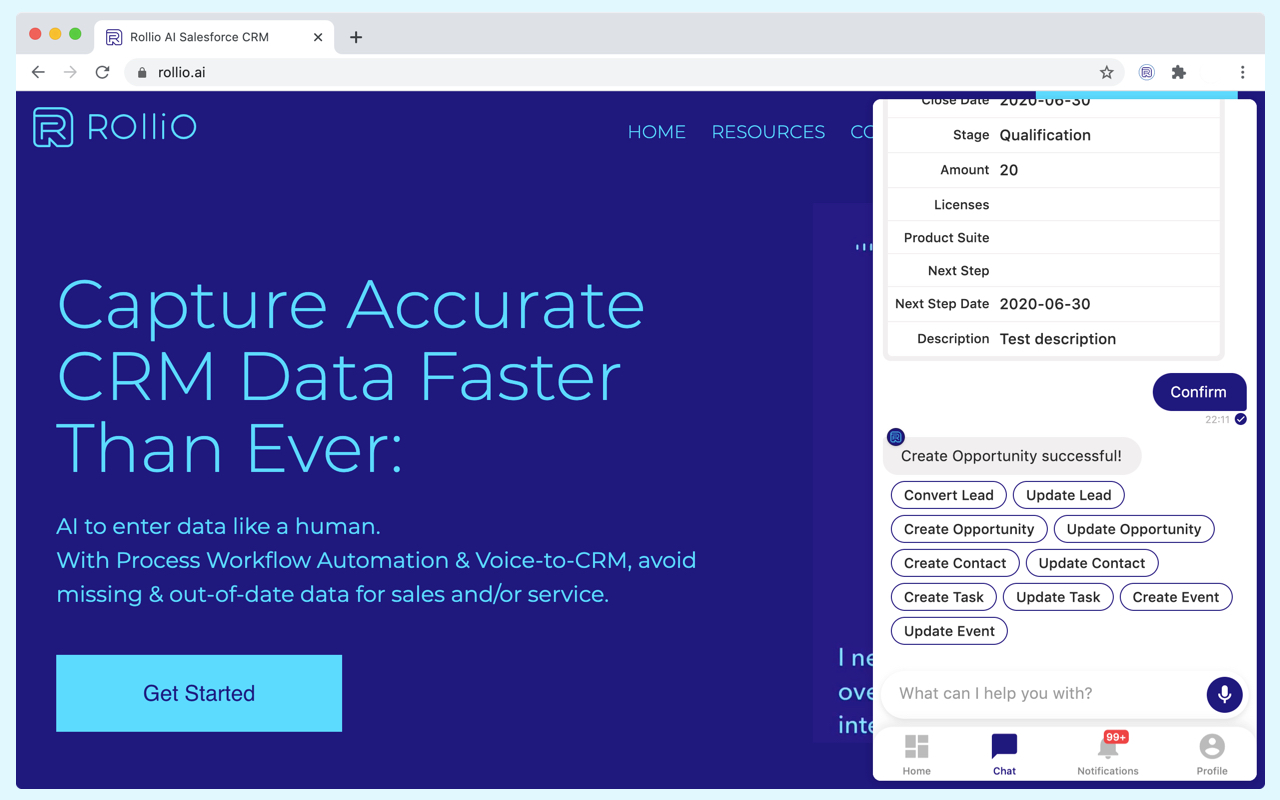The width and height of the screenshot is (1280, 800).
Task: Choose the Update Event quick action
Action: click(x=949, y=631)
